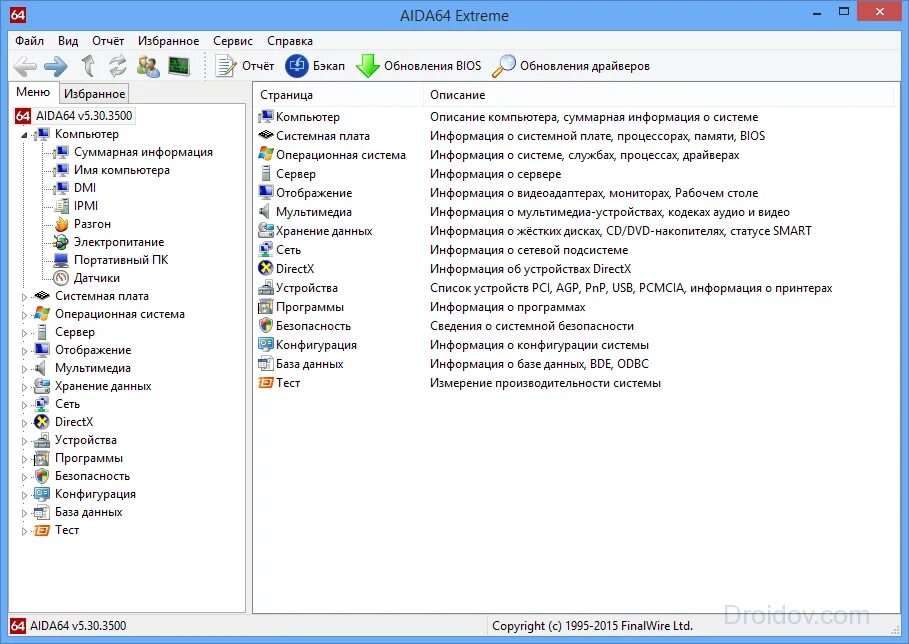Click the Отчёт report toolbar button

click(244, 66)
